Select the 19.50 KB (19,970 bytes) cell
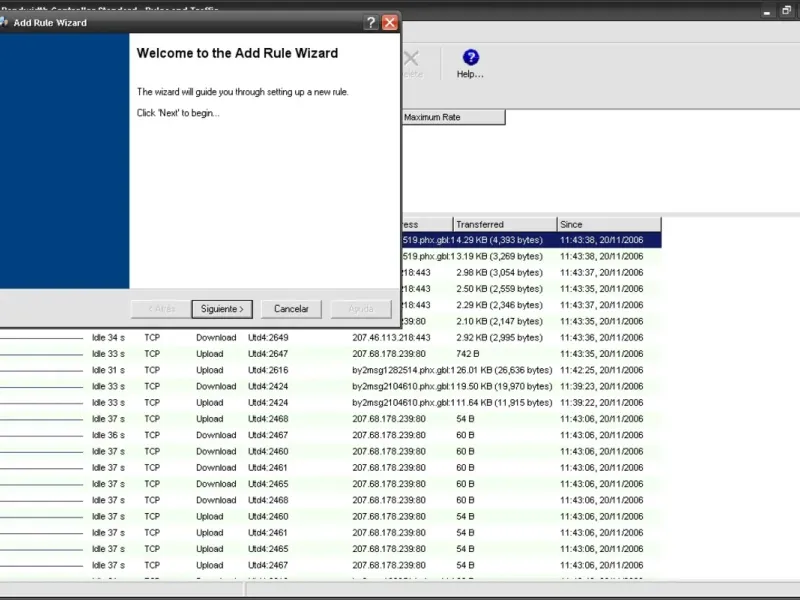800x600 pixels. [x=504, y=387]
